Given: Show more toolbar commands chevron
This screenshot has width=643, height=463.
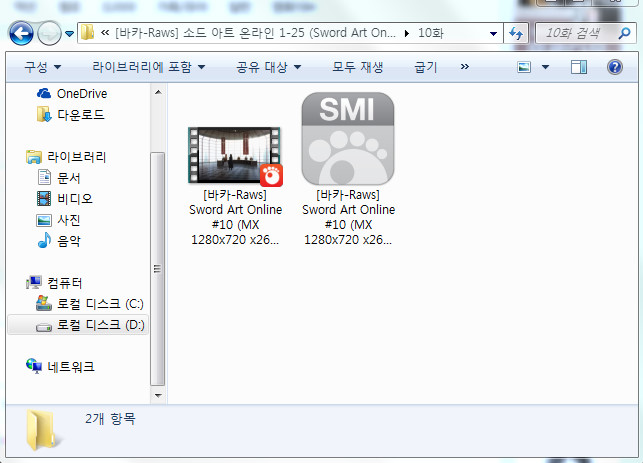Looking at the screenshot, I should point(464,66).
